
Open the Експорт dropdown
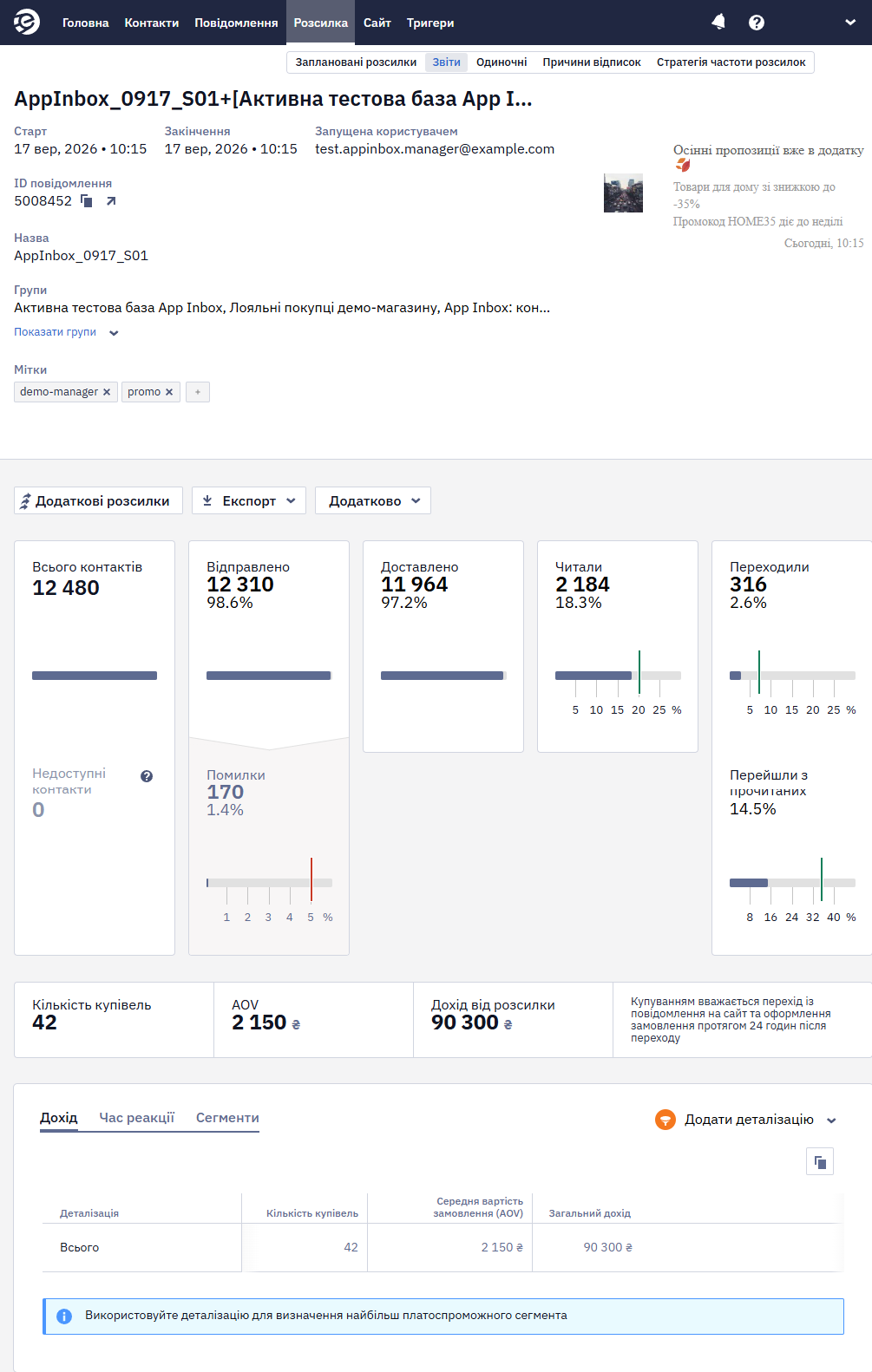coord(249,500)
